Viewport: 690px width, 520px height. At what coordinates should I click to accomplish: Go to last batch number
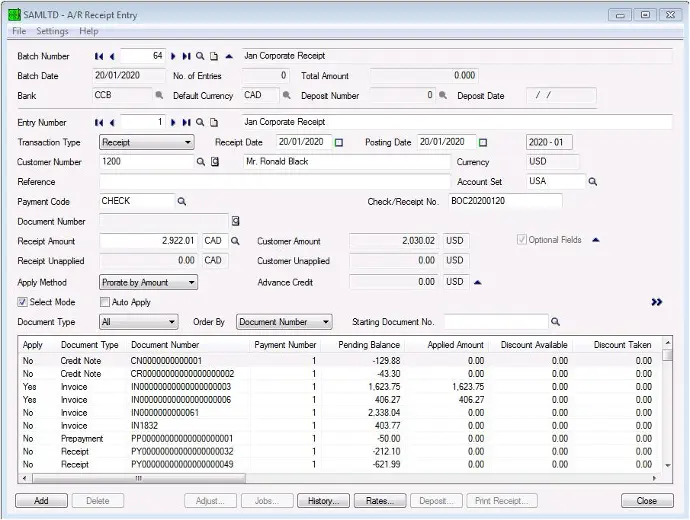coord(186,56)
